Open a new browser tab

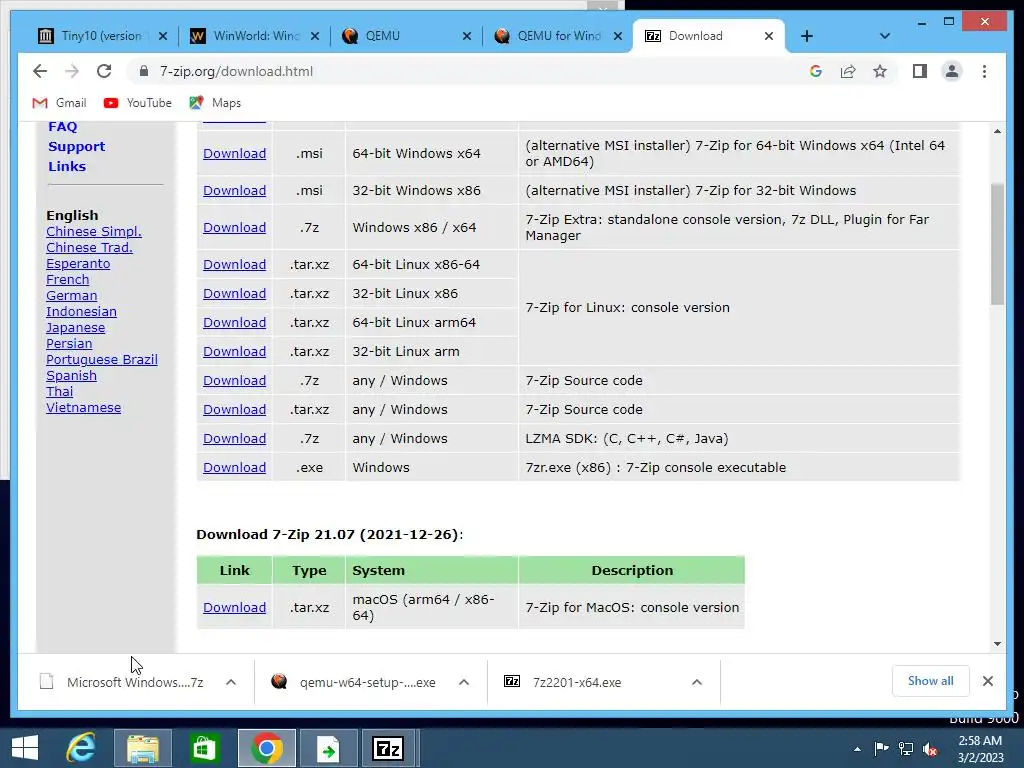[807, 36]
